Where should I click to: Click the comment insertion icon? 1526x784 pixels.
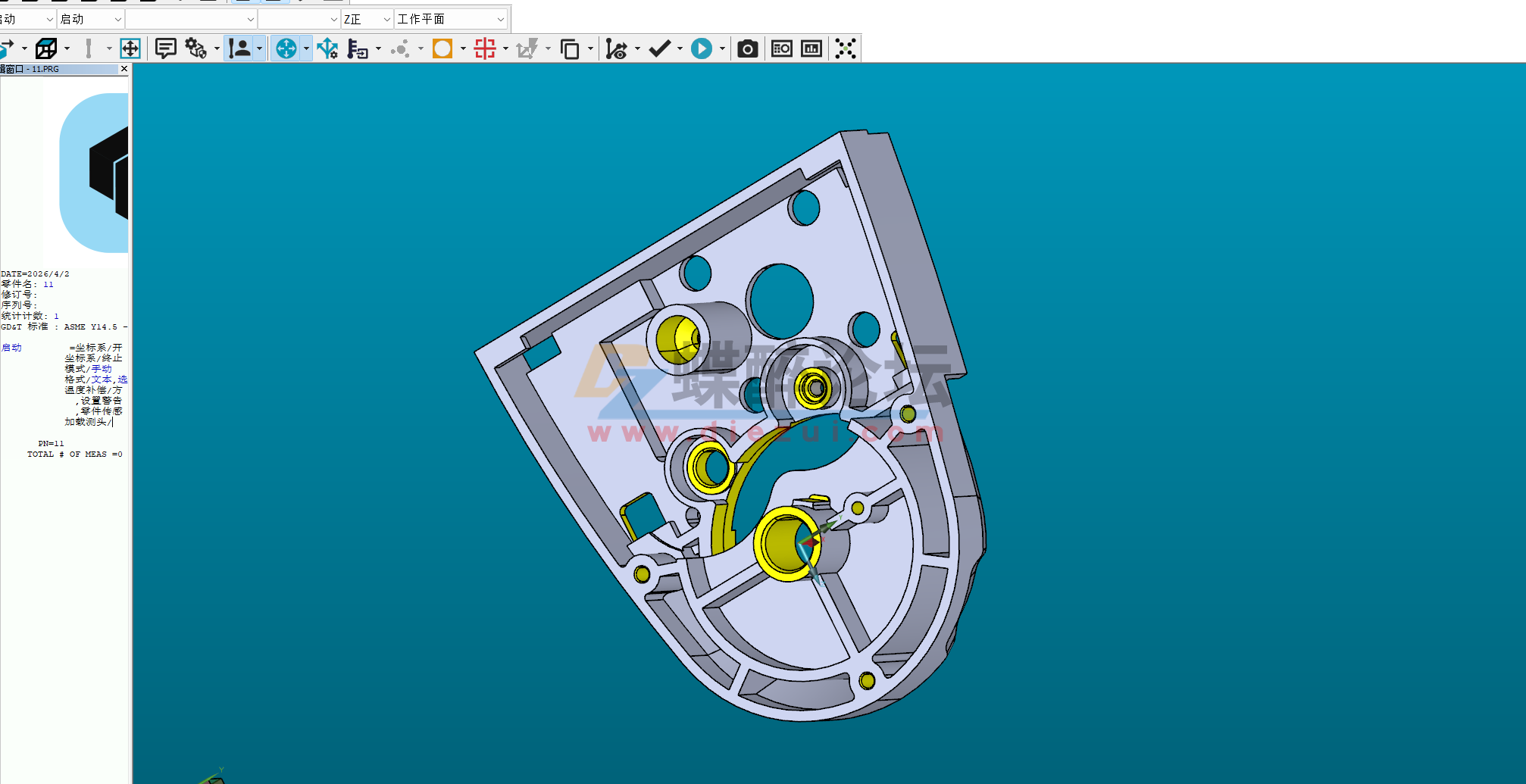(x=165, y=48)
